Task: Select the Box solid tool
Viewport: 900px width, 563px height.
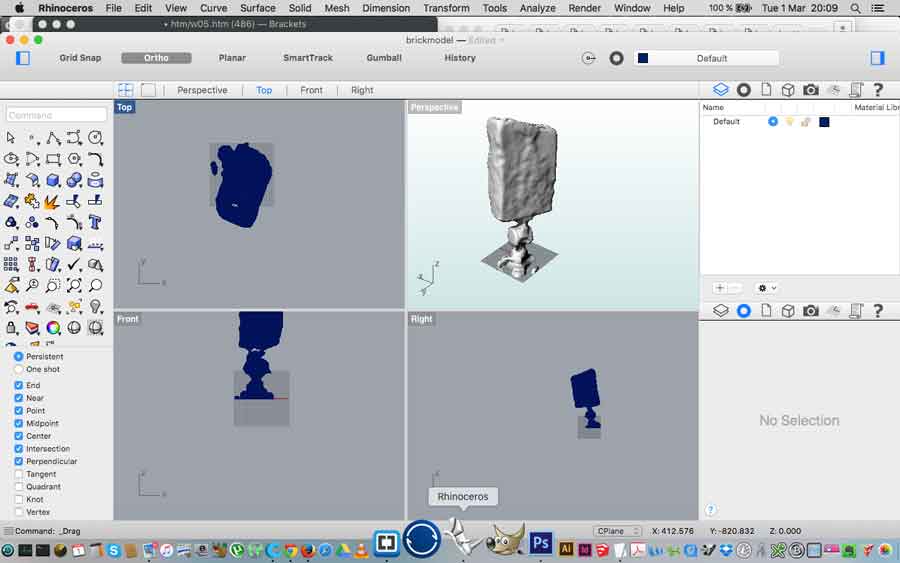Action: [x=53, y=180]
